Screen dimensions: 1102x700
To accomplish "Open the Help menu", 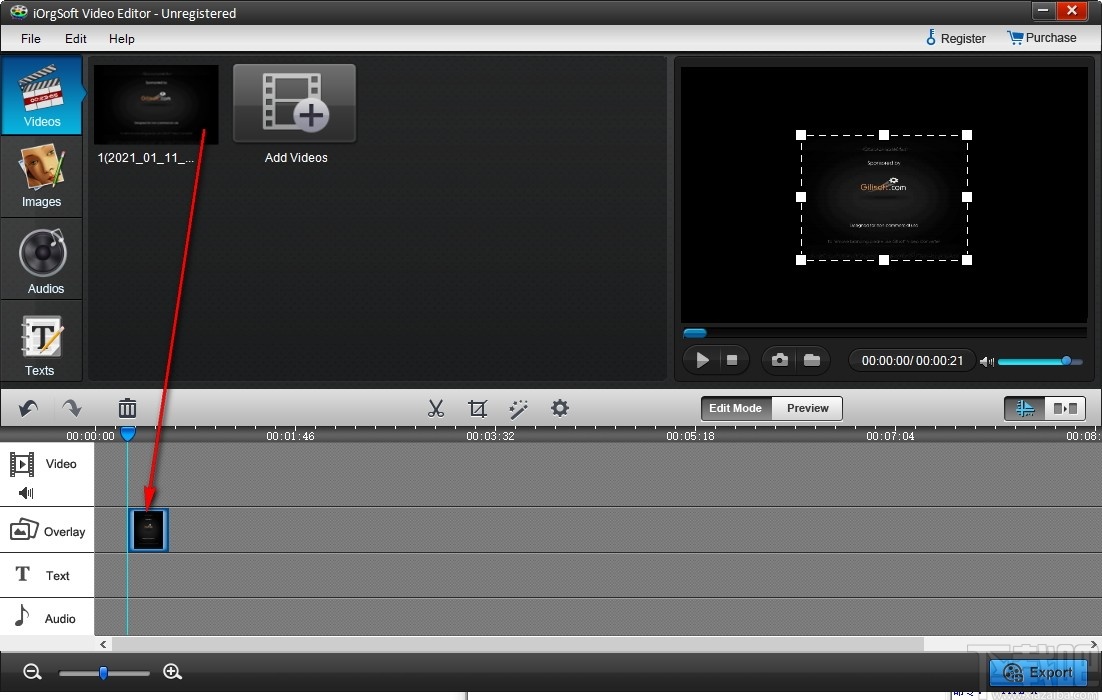I will pos(121,39).
